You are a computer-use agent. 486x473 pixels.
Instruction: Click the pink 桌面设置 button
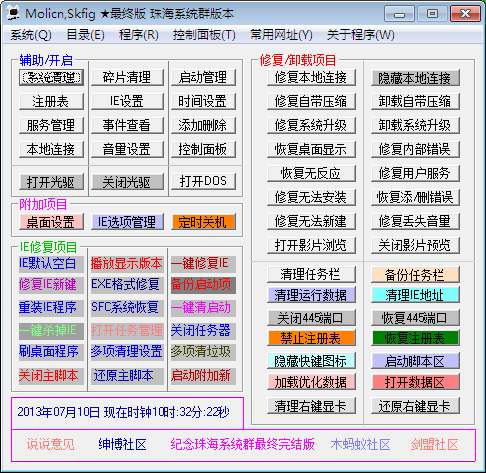(x=51, y=222)
